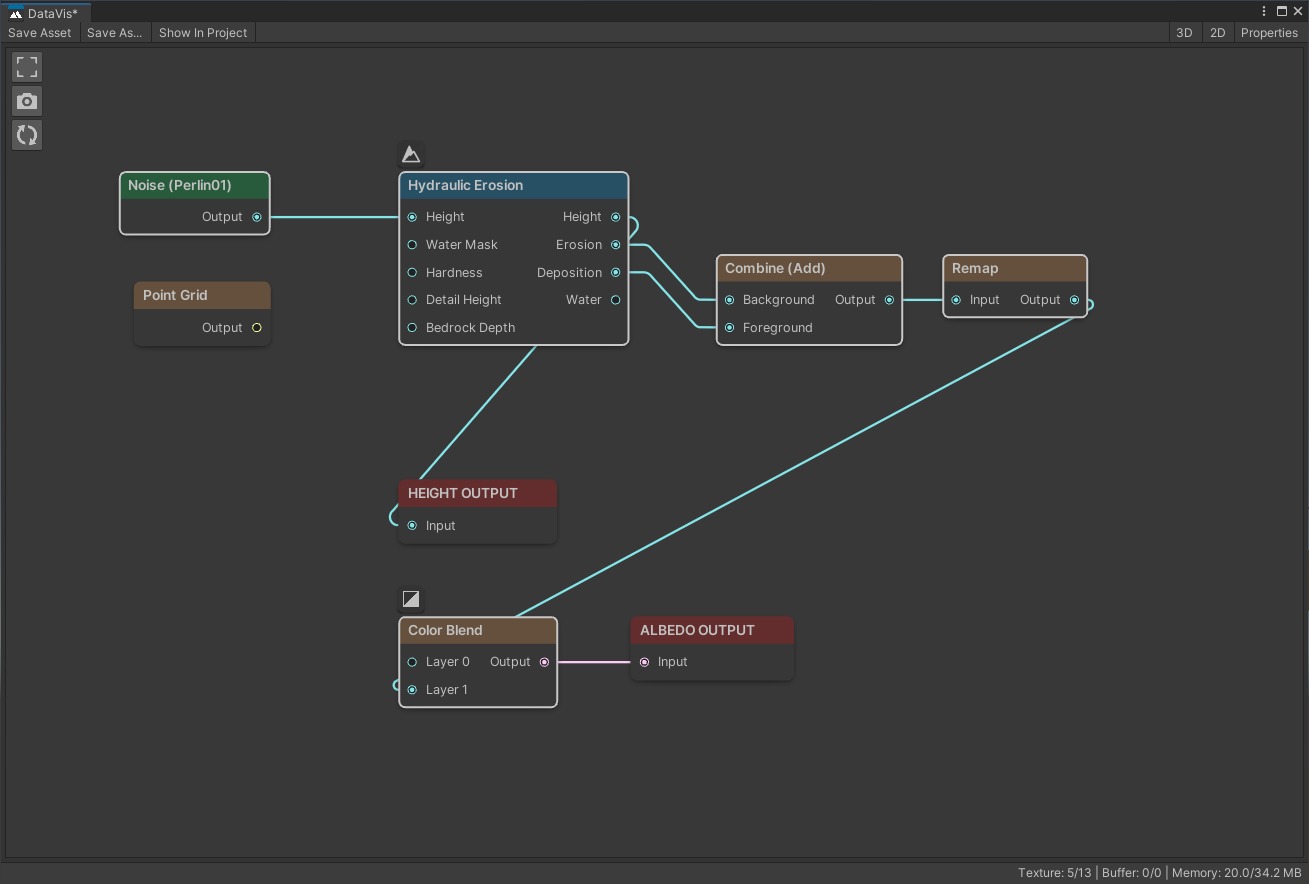Image resolution: width=1309 pixels, height=884 pixels.
Task: Click Color Blend pink Output port
Action: pos(545,662)
